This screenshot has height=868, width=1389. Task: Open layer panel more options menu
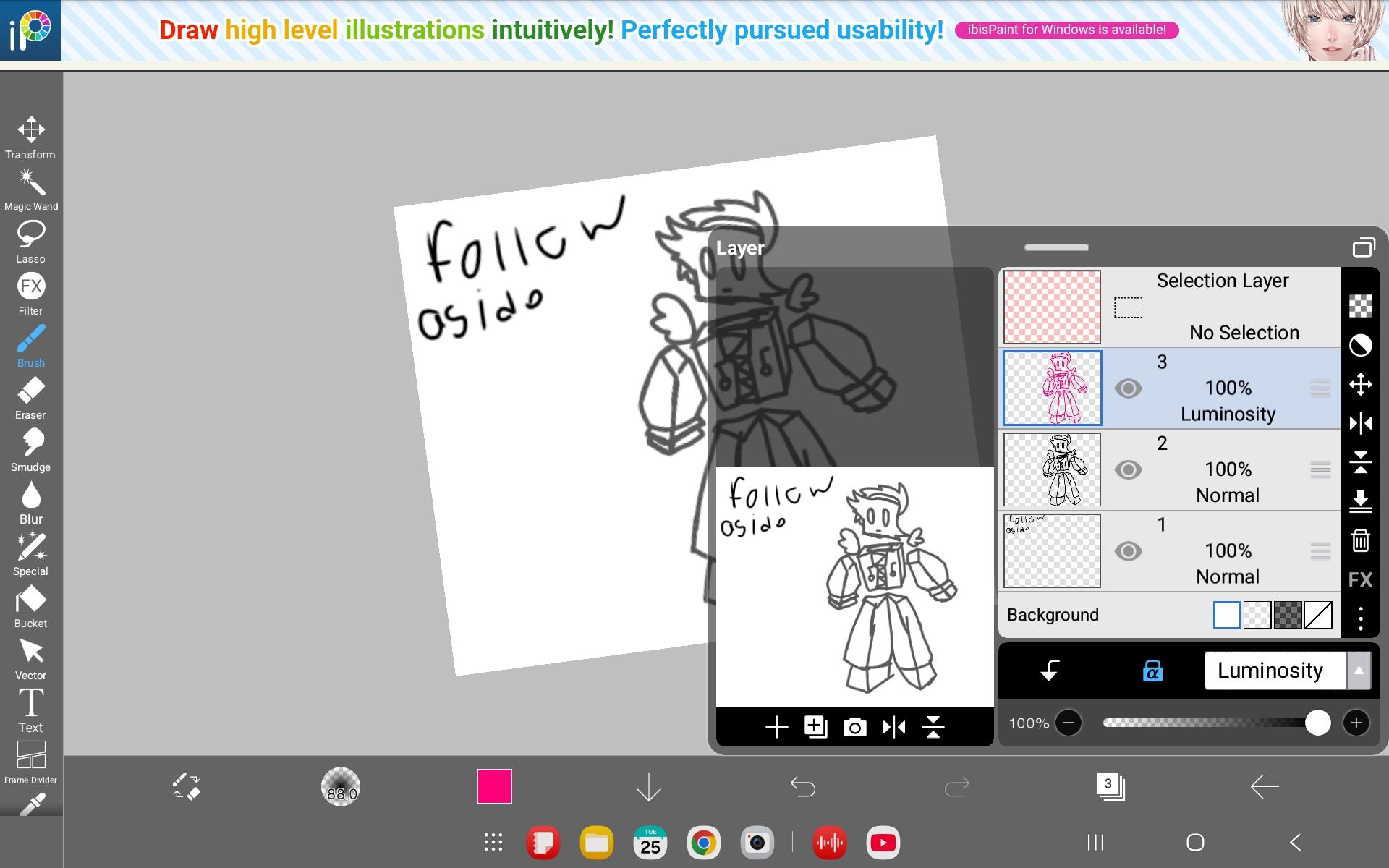1360,618
